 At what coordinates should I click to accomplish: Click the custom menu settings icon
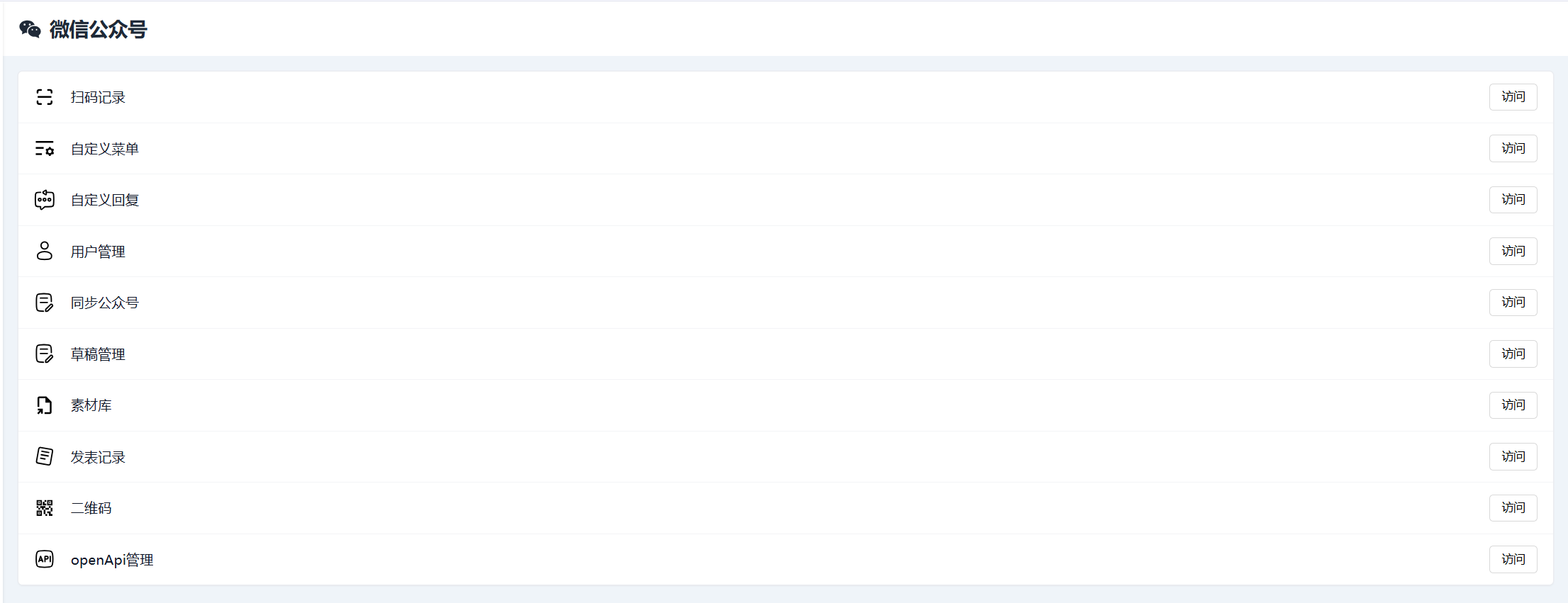[45, 149]
